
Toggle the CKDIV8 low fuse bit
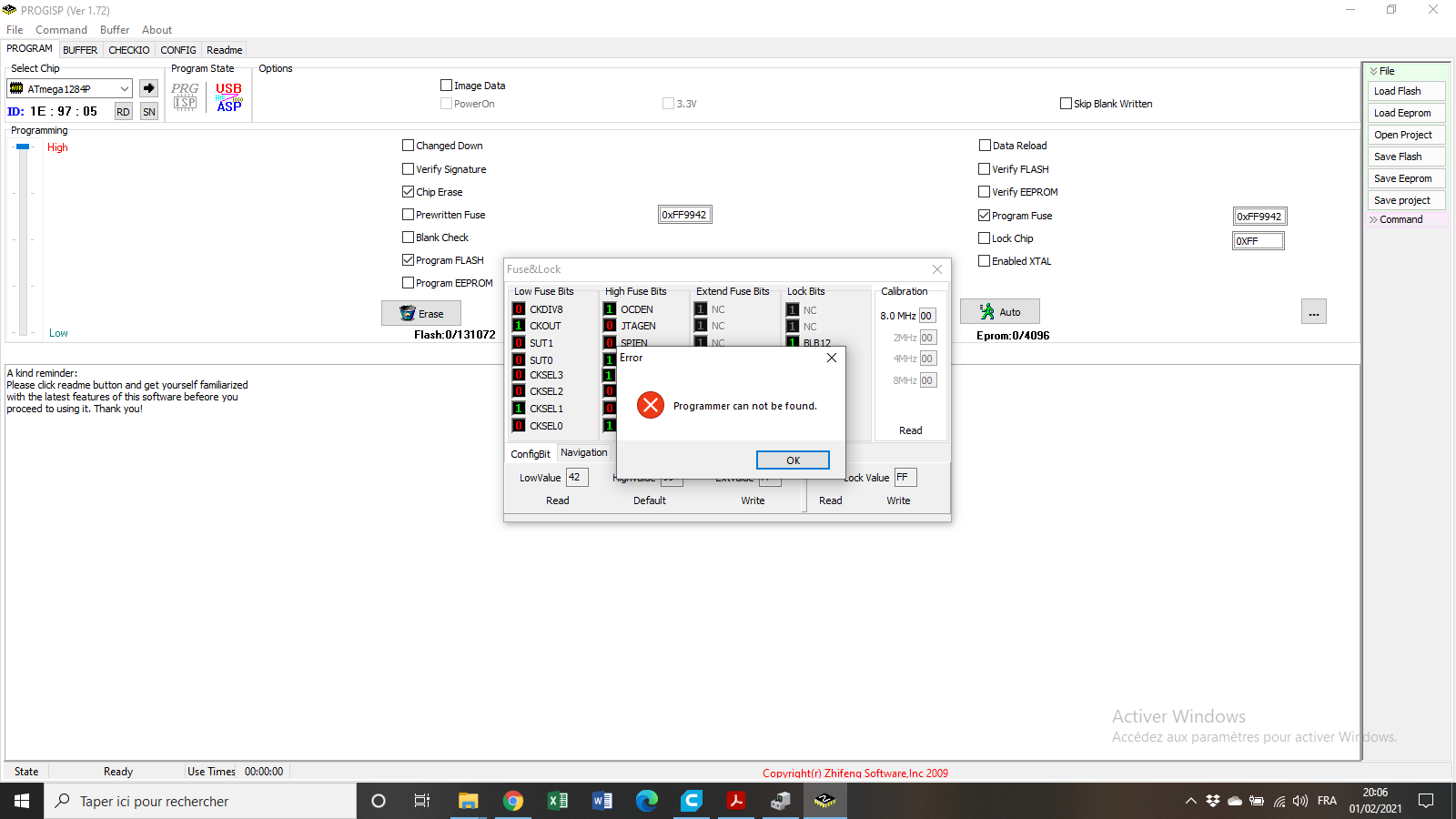519,309
